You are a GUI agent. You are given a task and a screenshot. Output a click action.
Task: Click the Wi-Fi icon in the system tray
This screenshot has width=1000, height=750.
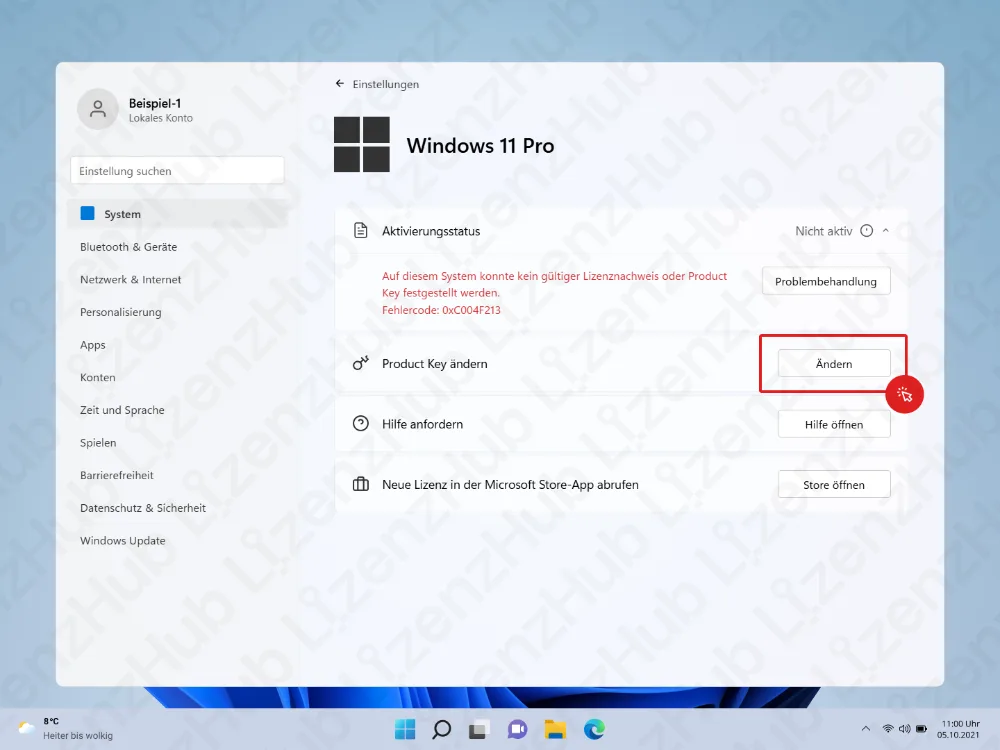pos(888,728)
